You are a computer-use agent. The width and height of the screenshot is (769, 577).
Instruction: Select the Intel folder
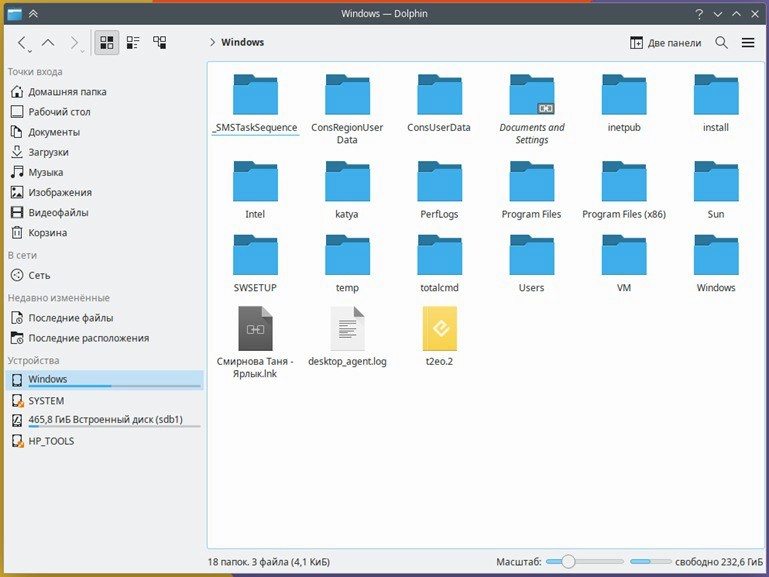[x=255, y=190]
